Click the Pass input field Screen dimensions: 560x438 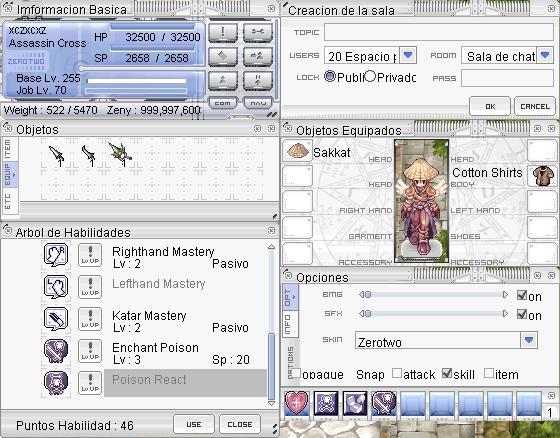pos(507,78)
